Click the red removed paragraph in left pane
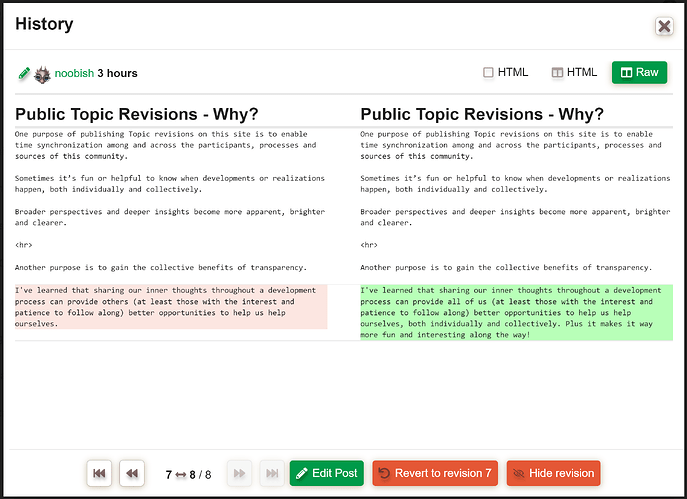Screen dimensions: 687x499 pyautogui.click(x=171, y=307)
